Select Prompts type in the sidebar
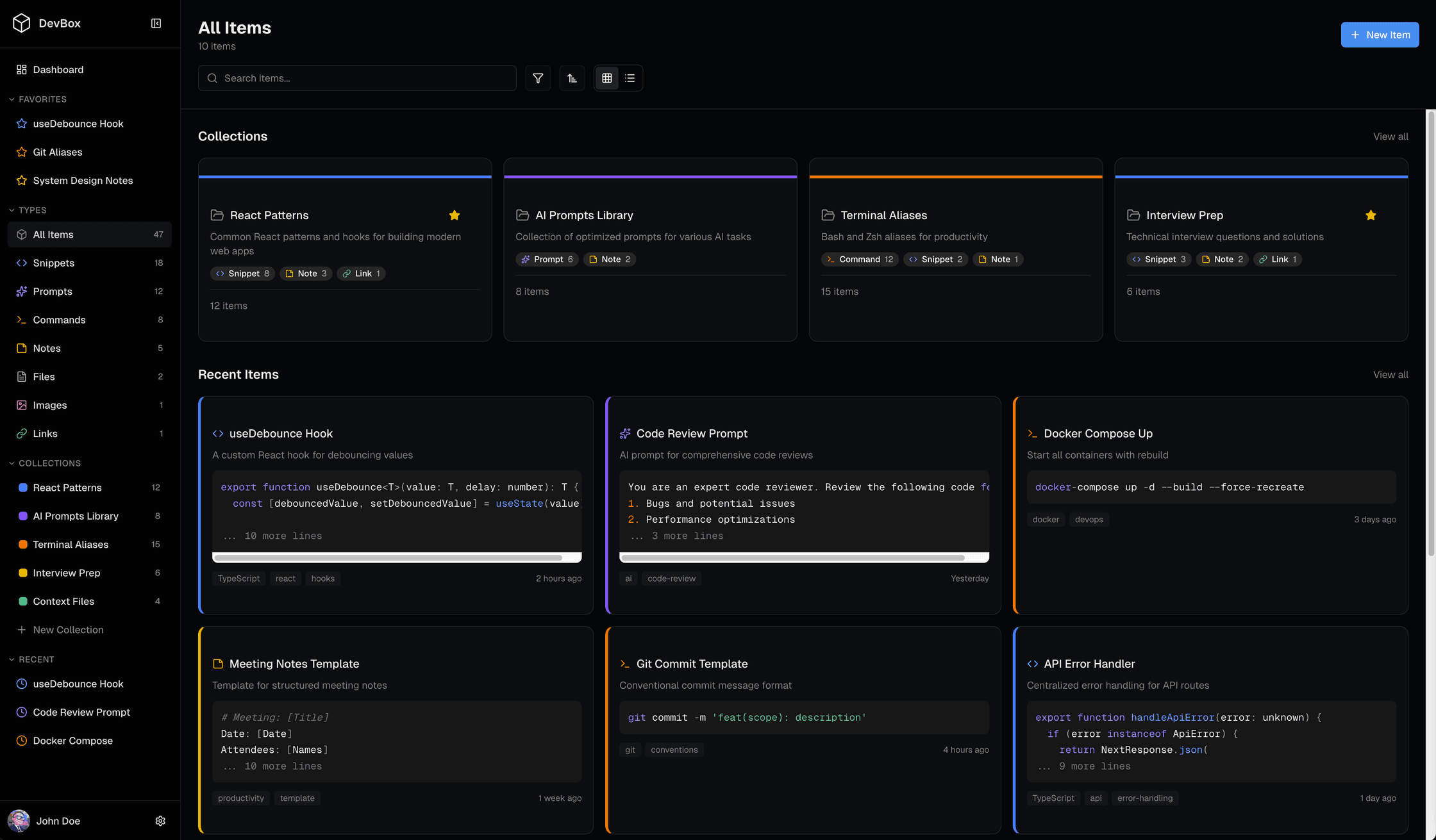Image resolution: width=1436 pixels, height=840 pixels. pyautogui.click(x=90, y=291)
